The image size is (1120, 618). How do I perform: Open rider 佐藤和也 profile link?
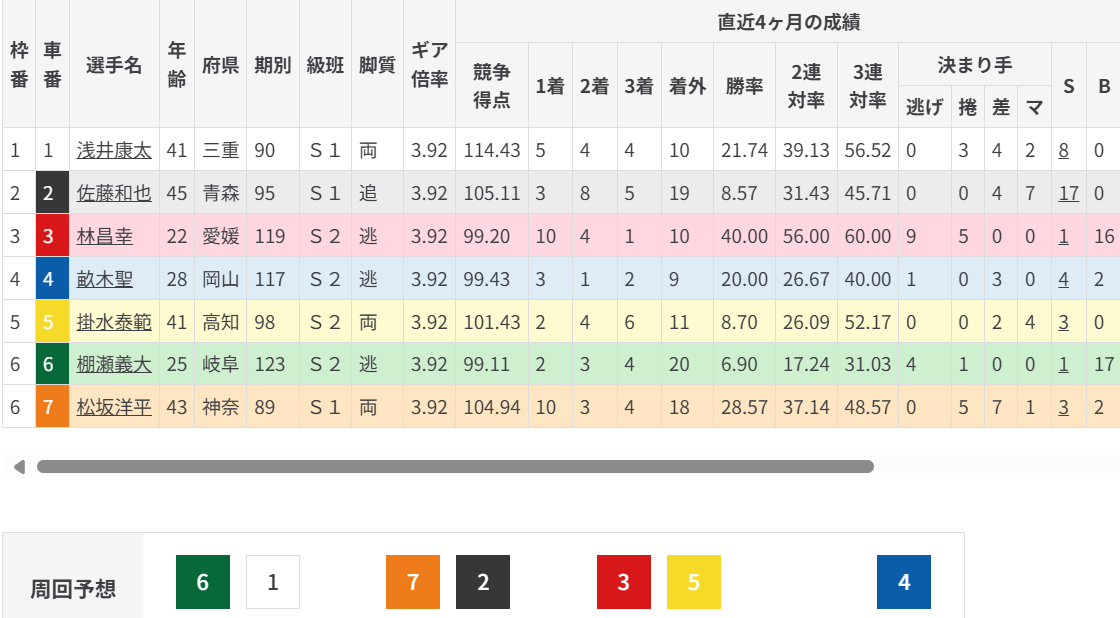pyautogui.click(x=114, y=193)
